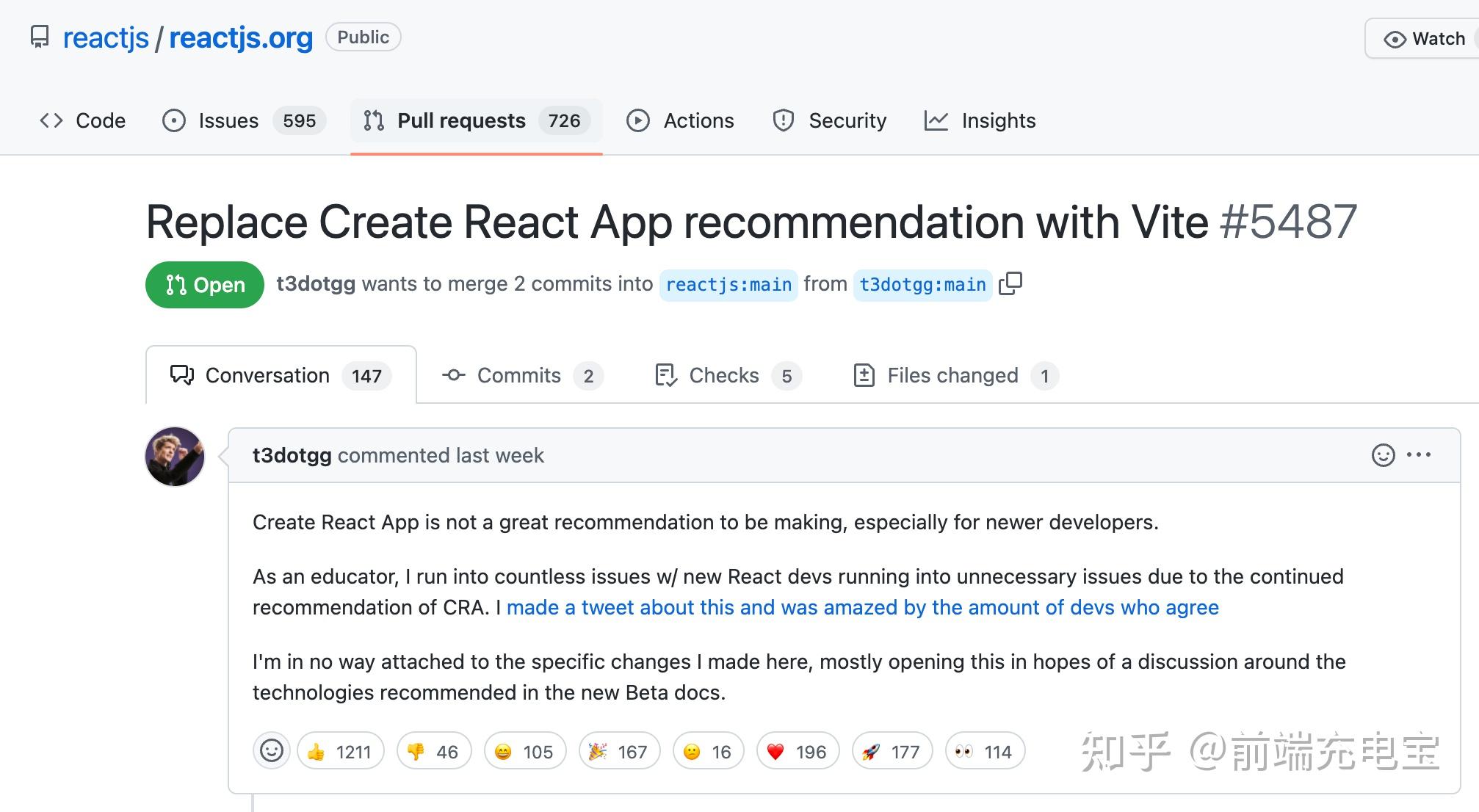This screenshot has width=1479, height=812.
Task: Click the Actions play icon
Action: (638, 120)
